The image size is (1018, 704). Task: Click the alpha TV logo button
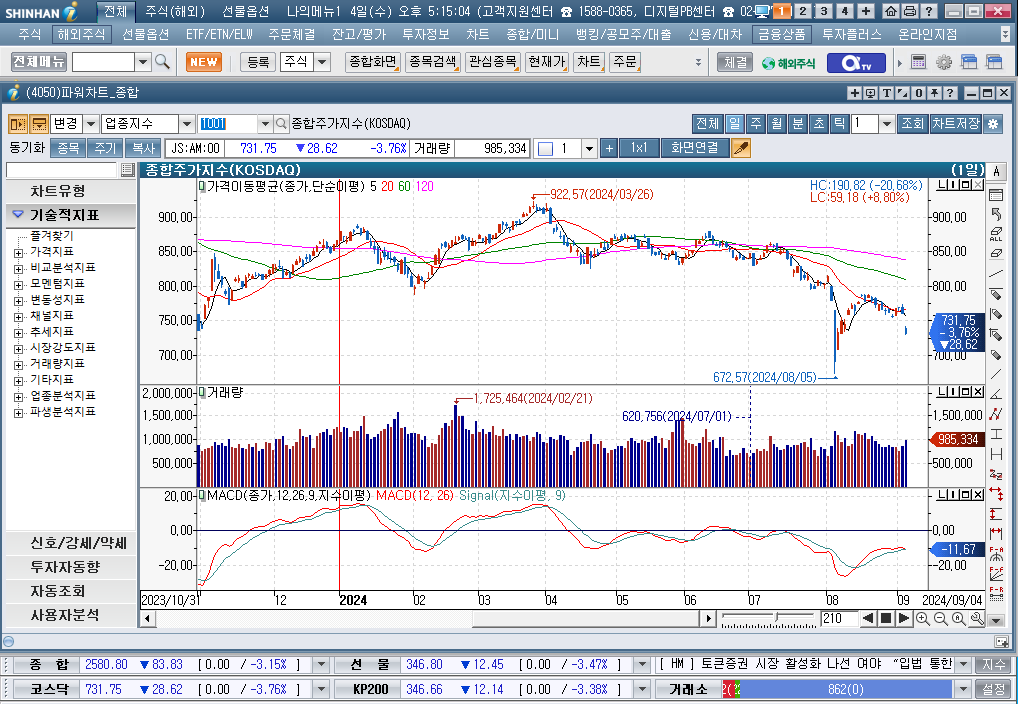(856, 62)
